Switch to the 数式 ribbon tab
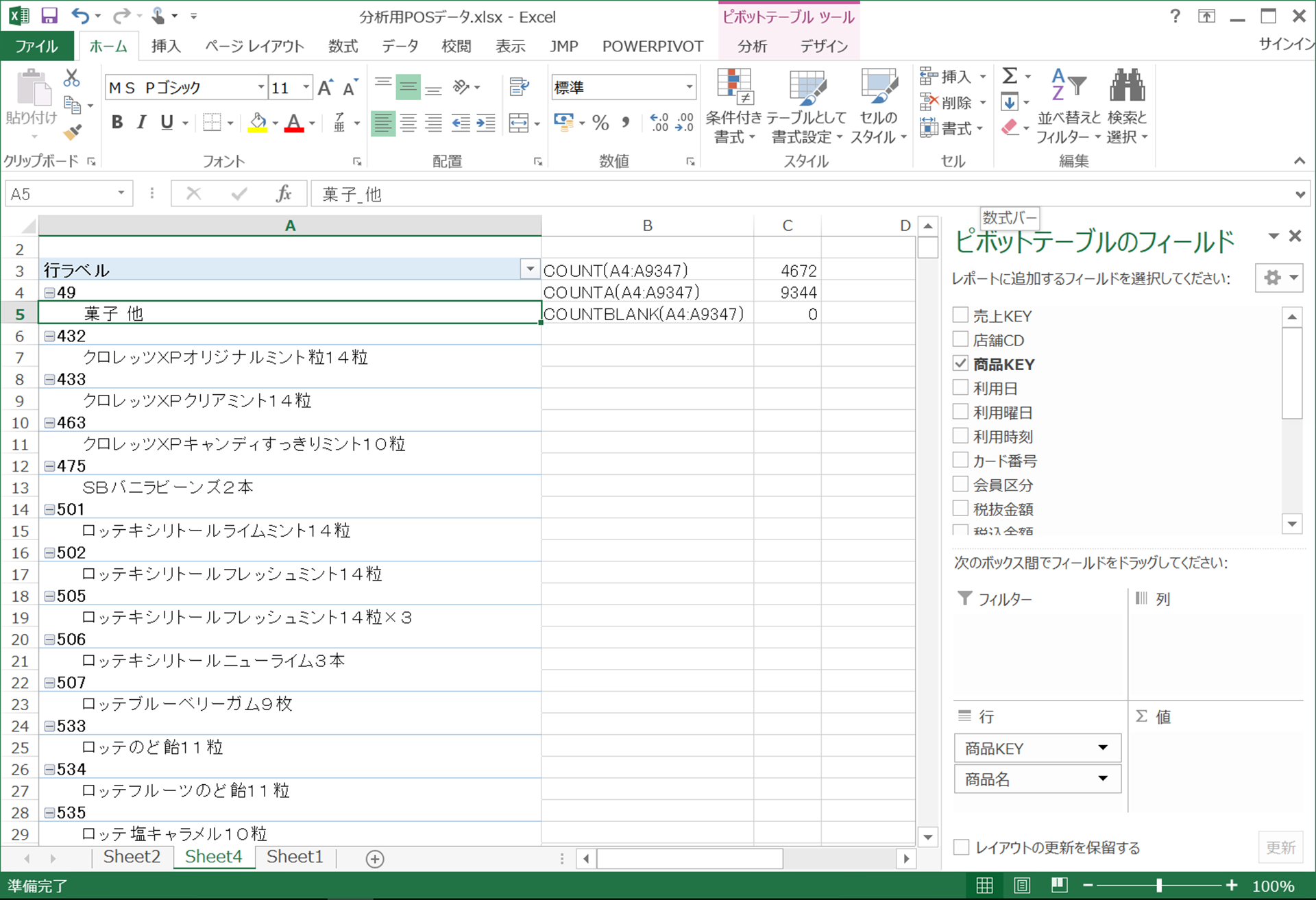The image size is (1316, 900). click(343, 46)
